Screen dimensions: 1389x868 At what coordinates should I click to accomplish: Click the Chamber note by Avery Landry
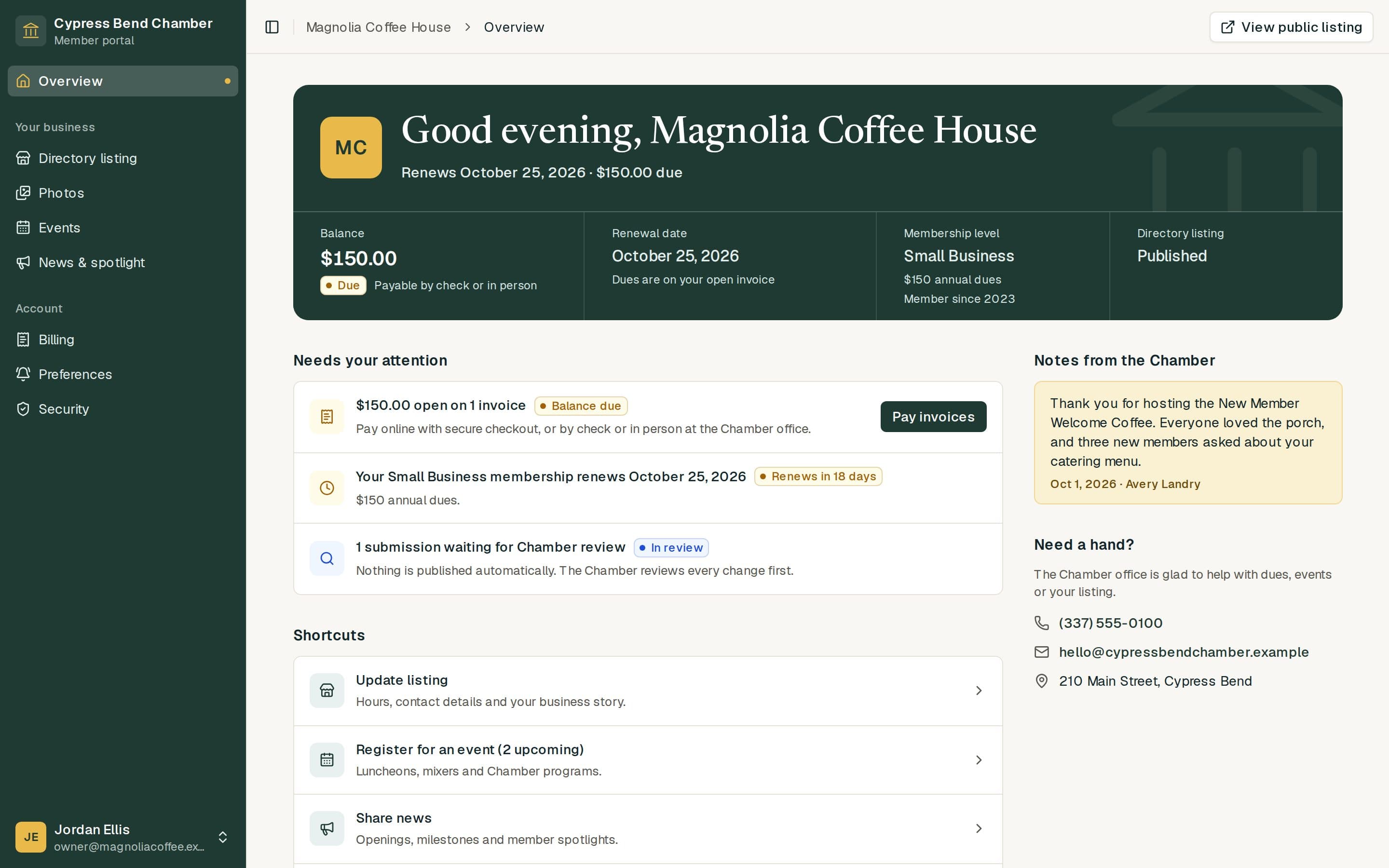coord(1187,443)
